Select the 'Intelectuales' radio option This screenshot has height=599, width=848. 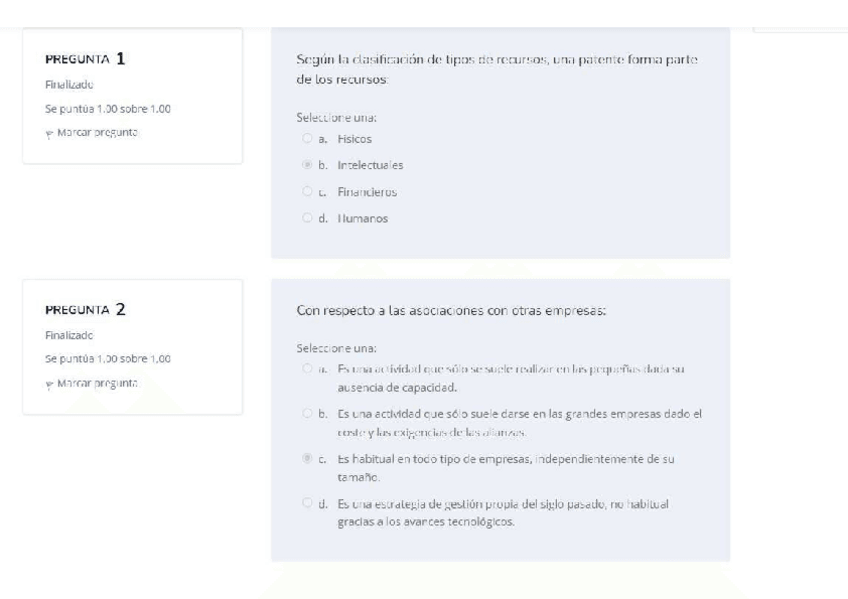click(306, 165)
